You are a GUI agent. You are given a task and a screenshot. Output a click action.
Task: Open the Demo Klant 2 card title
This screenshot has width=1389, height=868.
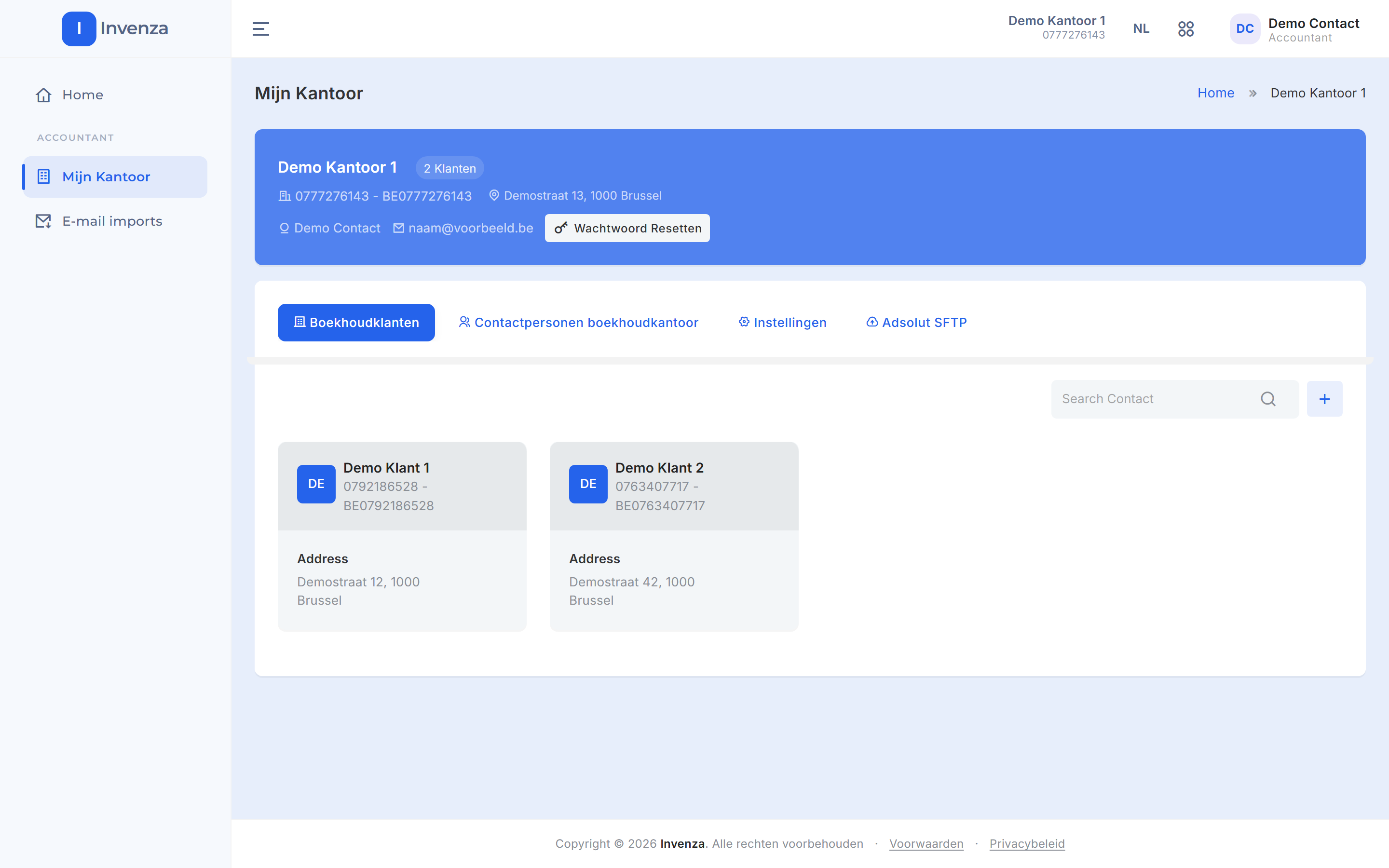click(x=659, y=468)
